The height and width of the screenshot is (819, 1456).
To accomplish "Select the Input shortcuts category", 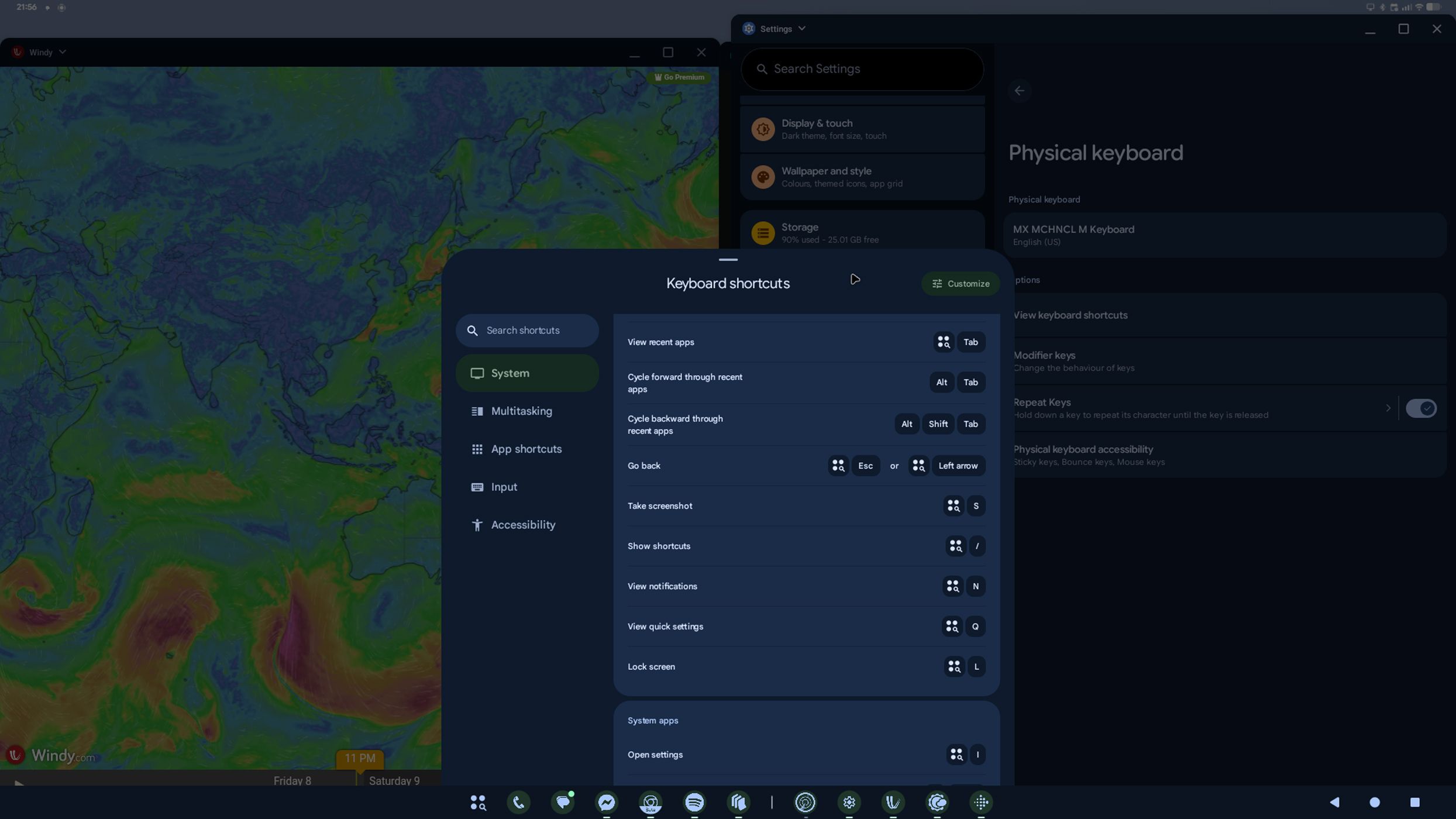I will point(527,487).
